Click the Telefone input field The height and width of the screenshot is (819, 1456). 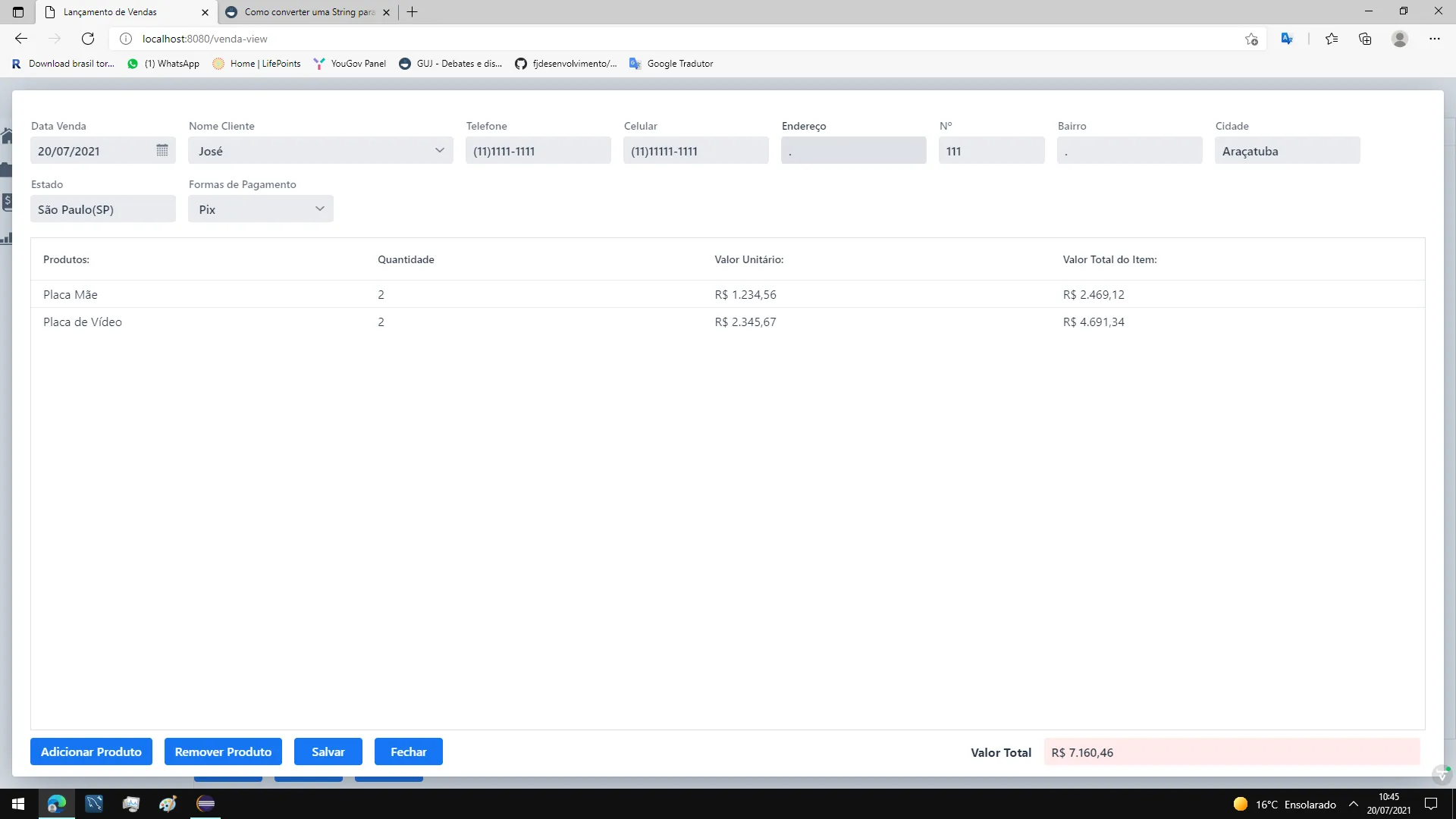[538, 151]
